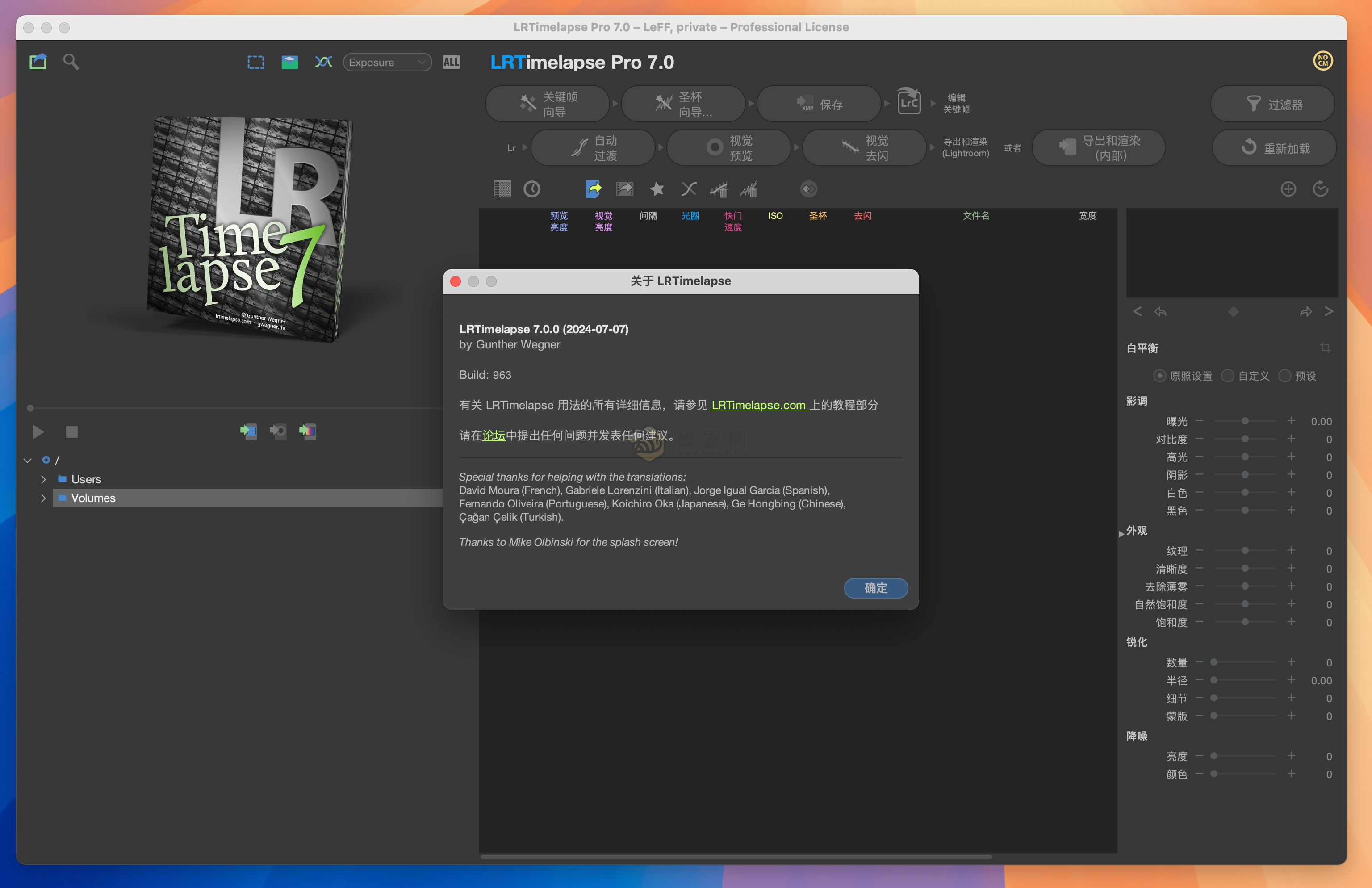Click the 清晰度 slider handle
Viewport: 1372px width, 888px height.
pyautogui.click(x=1245, y=569)
